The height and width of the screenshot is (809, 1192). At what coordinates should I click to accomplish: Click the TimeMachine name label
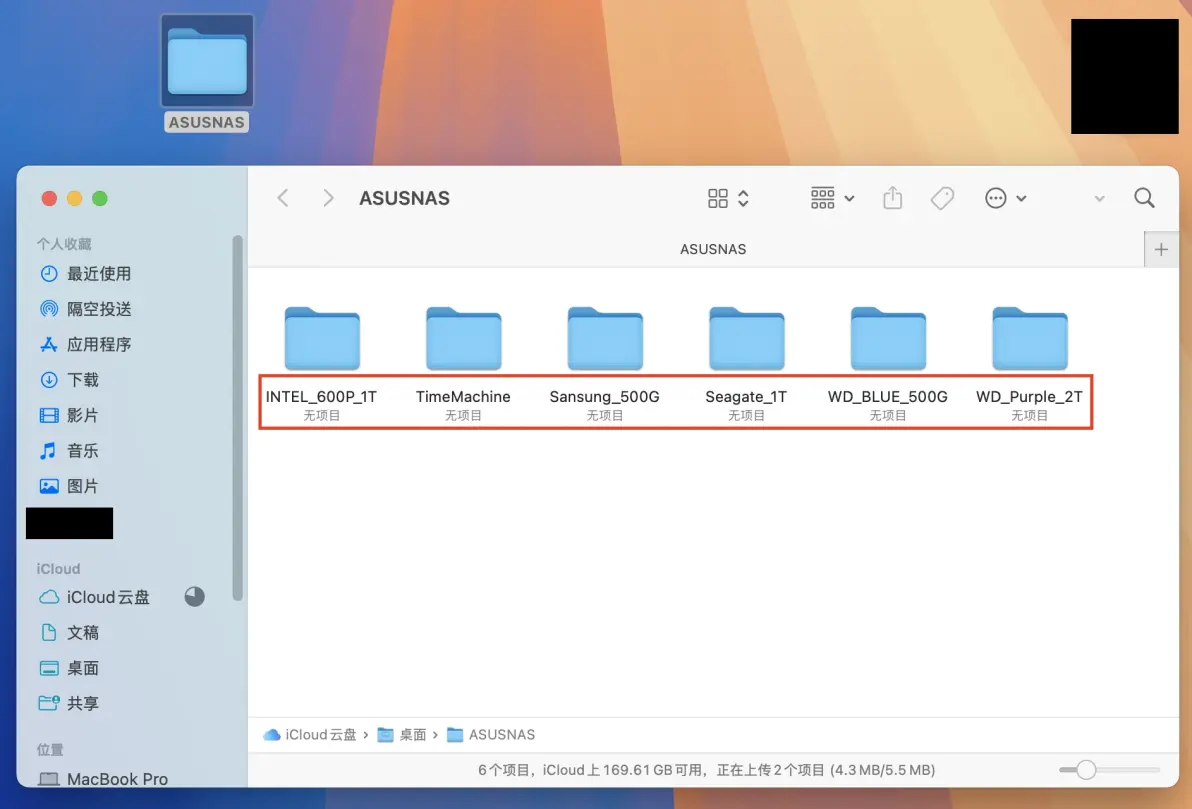463,397
